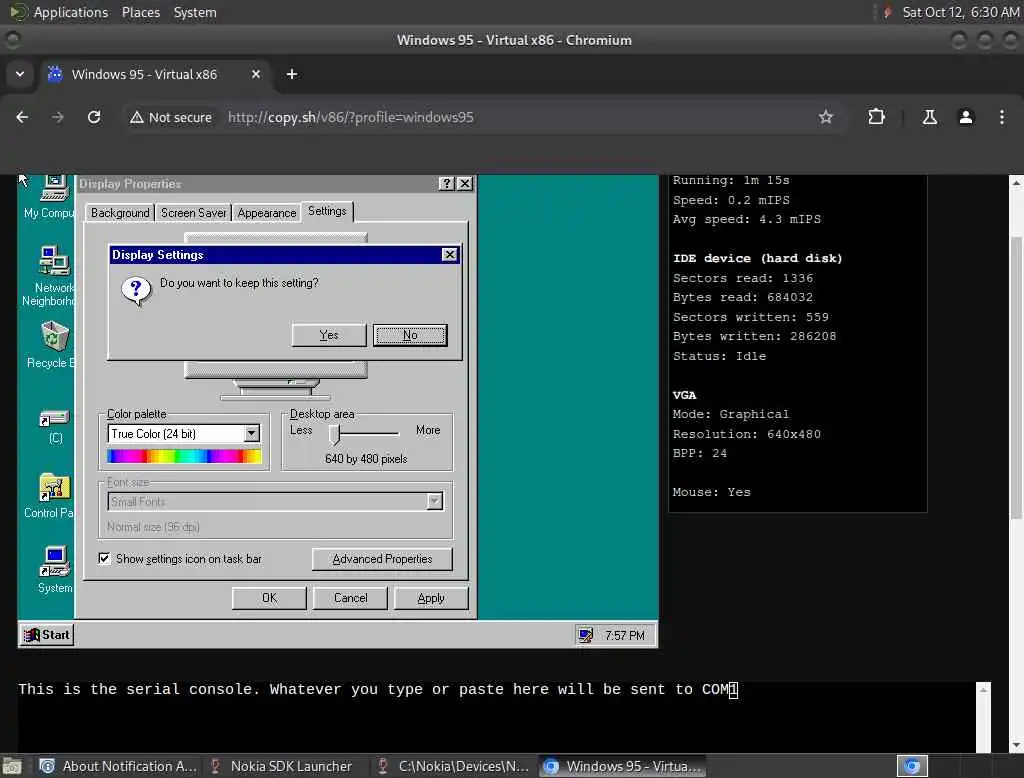Switch to Nokia SDK Launcher taskbar window
Image resolution: width=1024 pixels, height=778 pixels.
tap(281, 766)
